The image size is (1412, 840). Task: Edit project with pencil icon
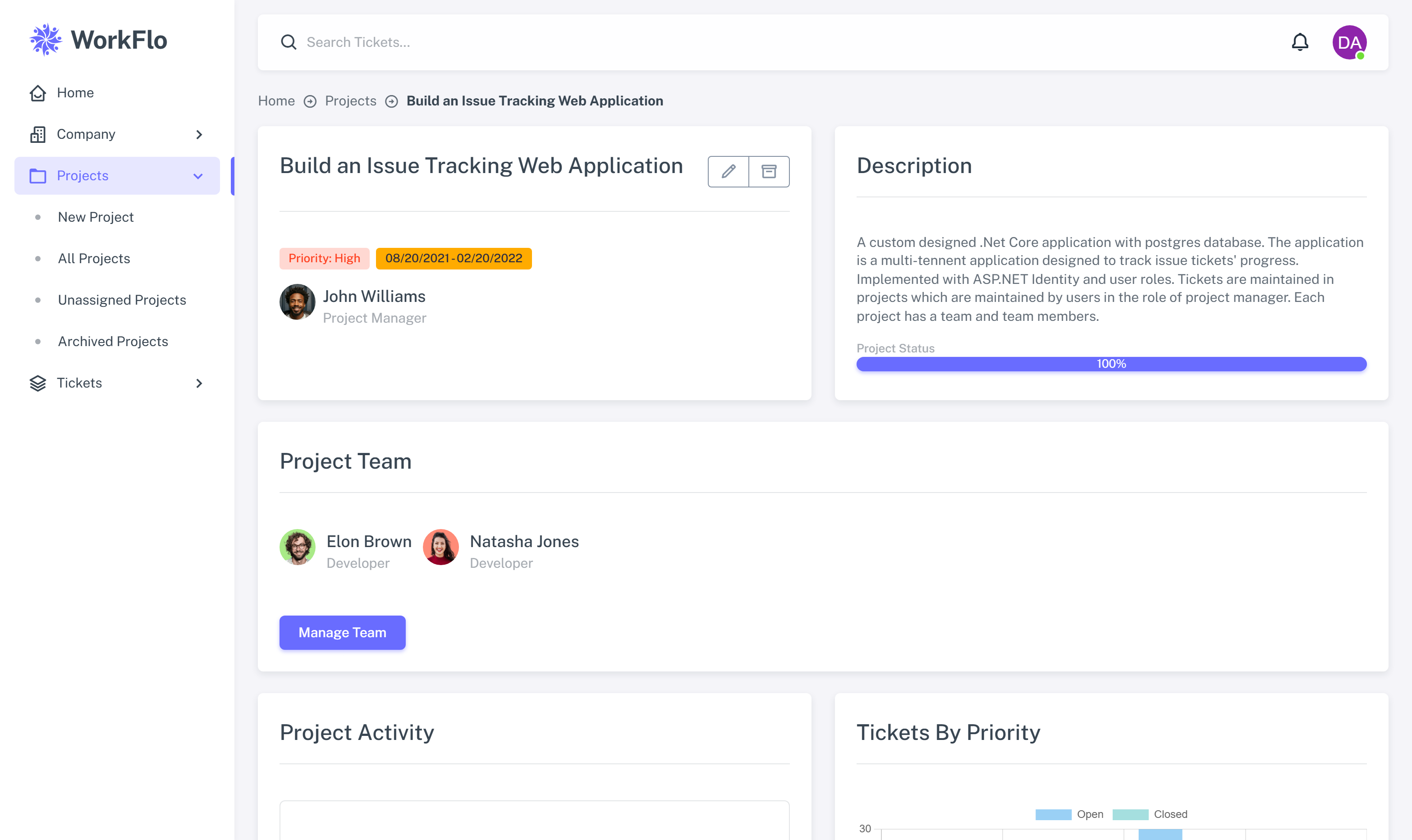[729, 172]
